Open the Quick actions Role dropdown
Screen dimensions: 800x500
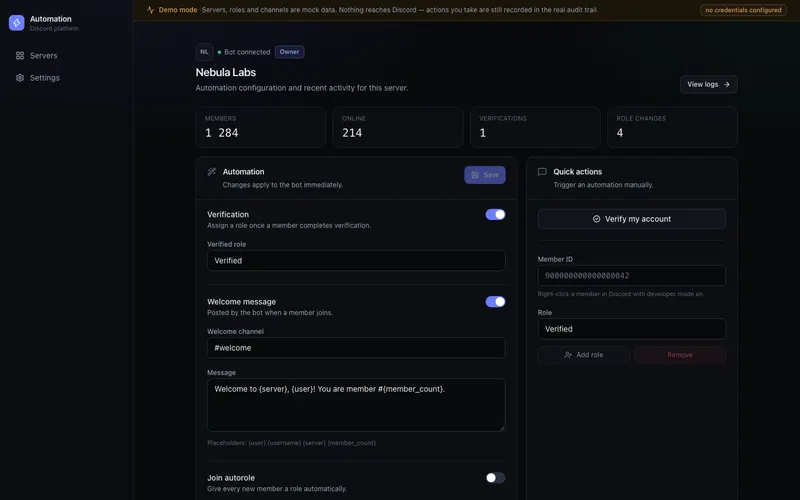tap(632, 329)
